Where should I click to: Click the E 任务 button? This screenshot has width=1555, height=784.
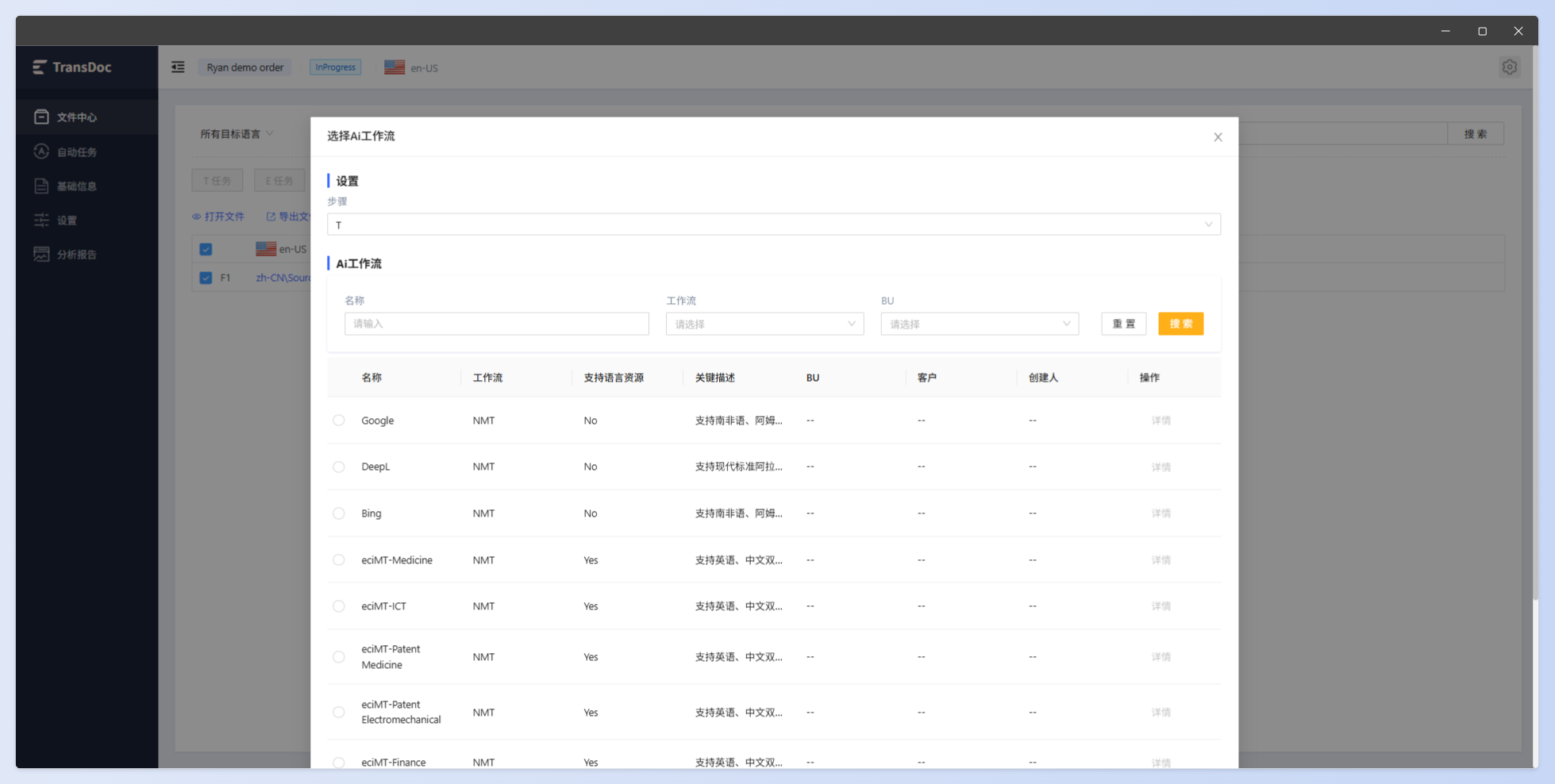point(279,180)
